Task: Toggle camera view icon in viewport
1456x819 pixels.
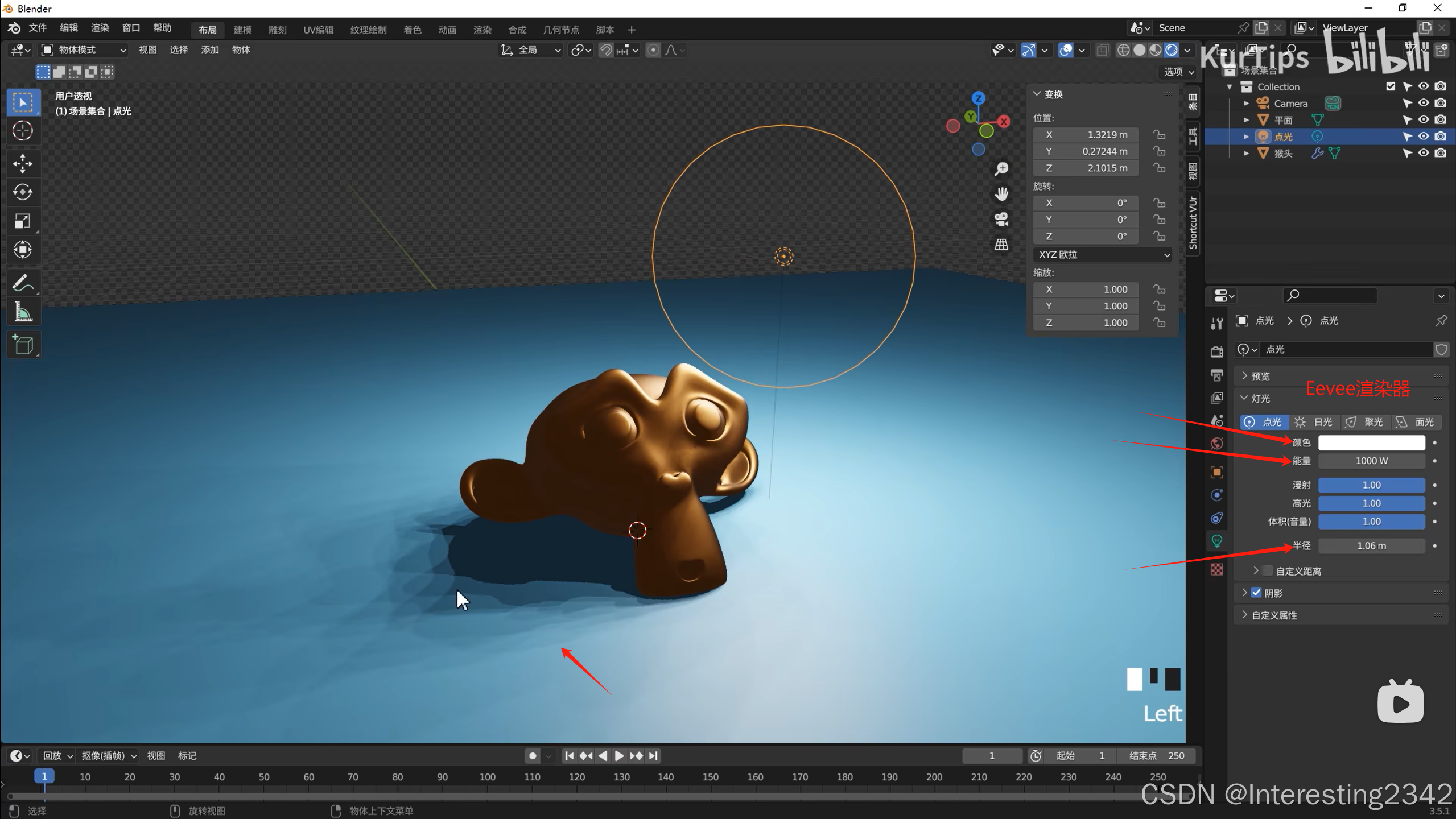Action: tap(1001, 219)
